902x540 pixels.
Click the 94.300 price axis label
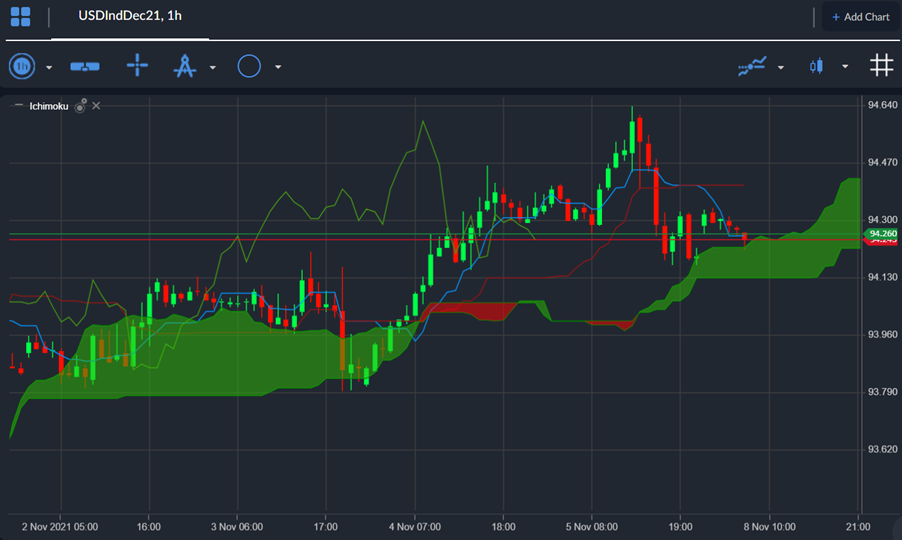882,220
